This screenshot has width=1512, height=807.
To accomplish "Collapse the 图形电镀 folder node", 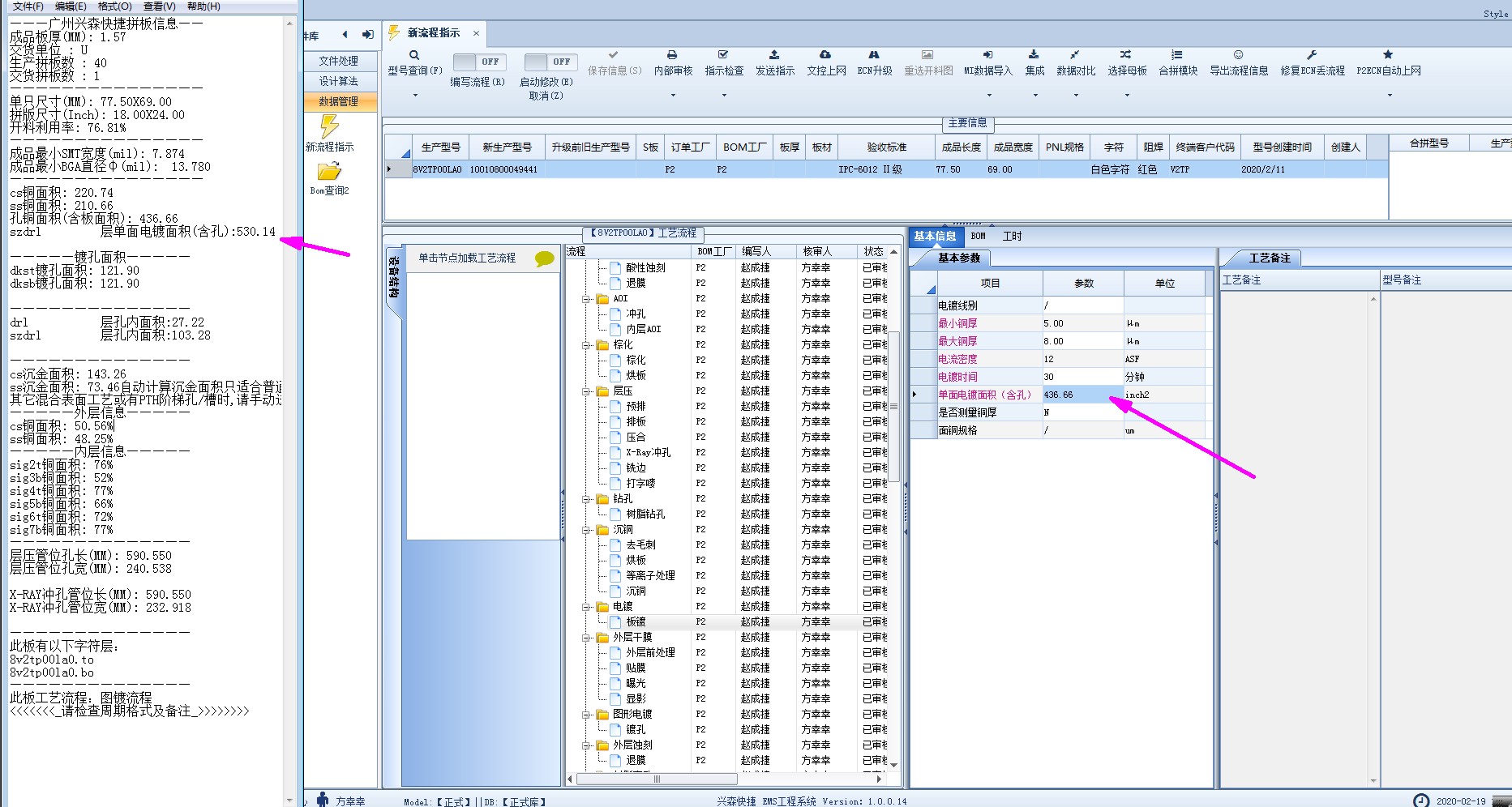I will click(x=586, y=715).
